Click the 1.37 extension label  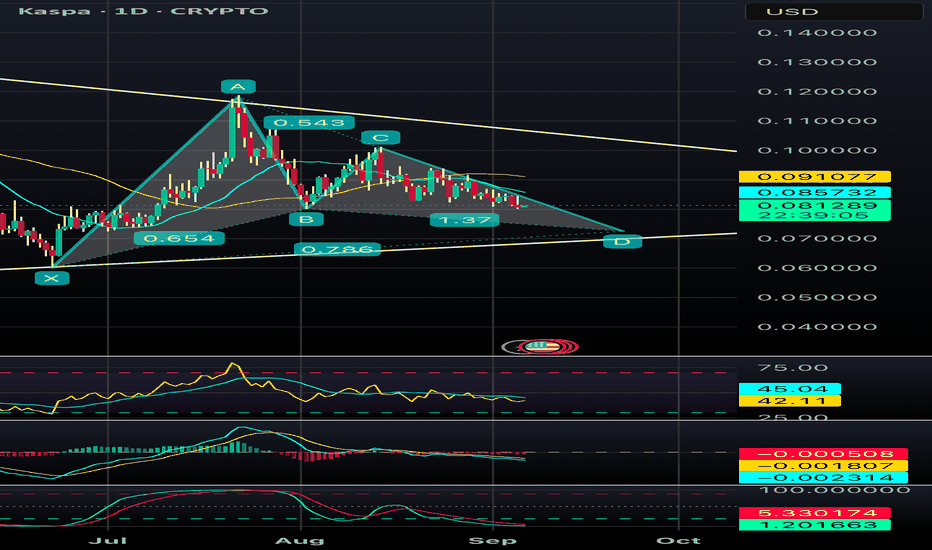(463, 219)
